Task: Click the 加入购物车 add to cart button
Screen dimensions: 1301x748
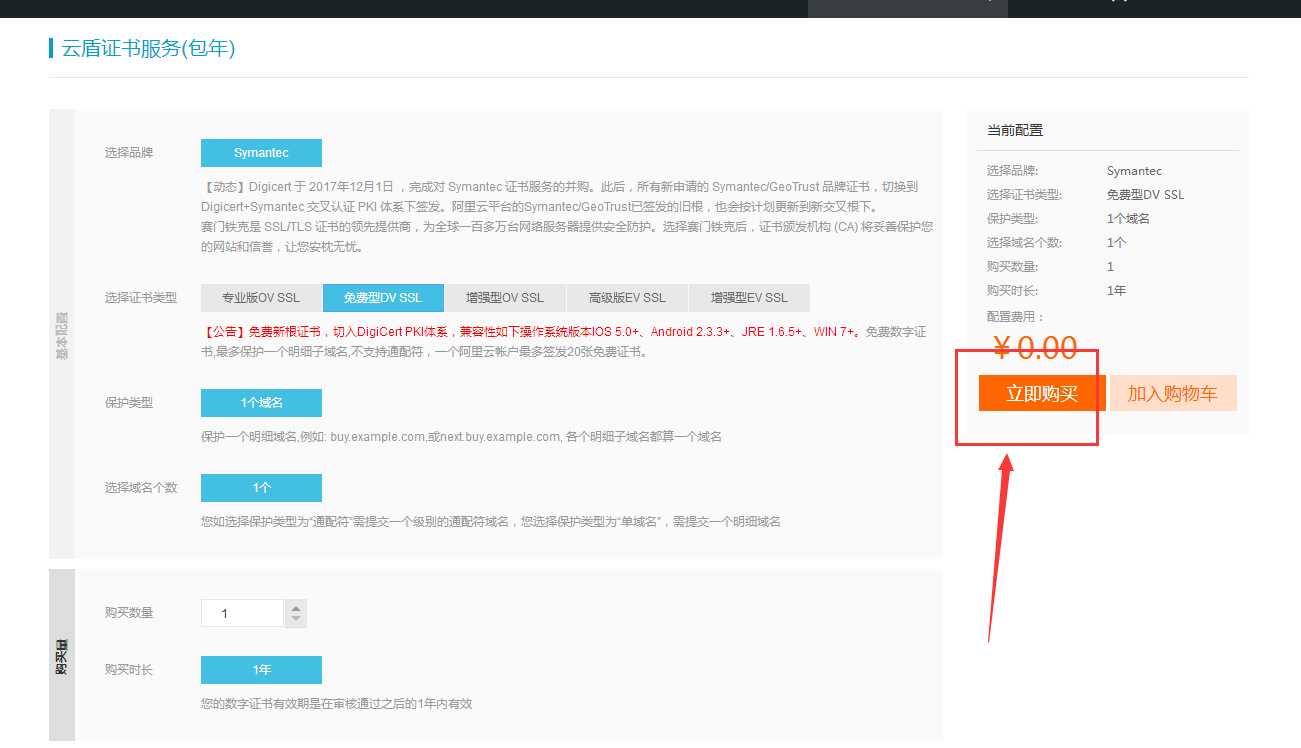Action: coord(1173,393)
